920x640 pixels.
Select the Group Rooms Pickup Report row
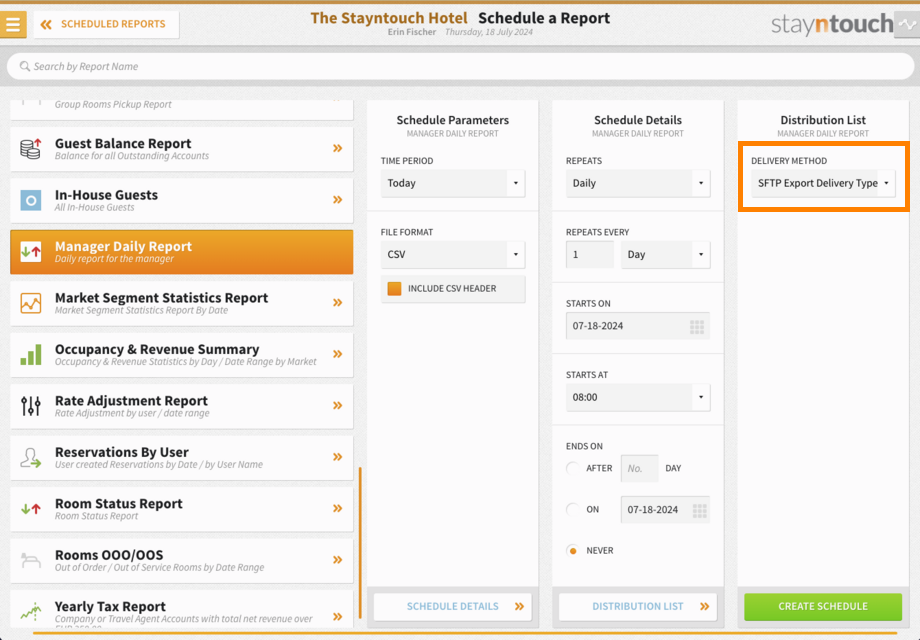click(182, 109)
